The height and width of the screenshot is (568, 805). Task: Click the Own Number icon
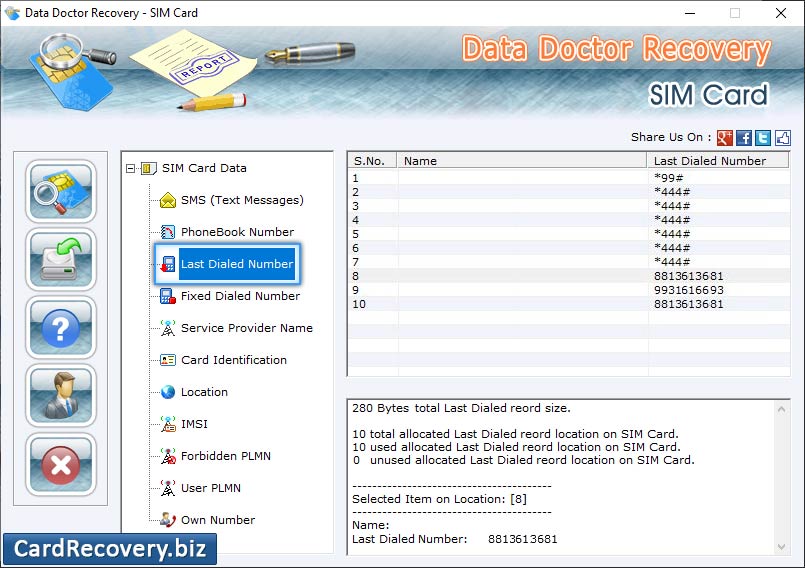pos(168,520)
